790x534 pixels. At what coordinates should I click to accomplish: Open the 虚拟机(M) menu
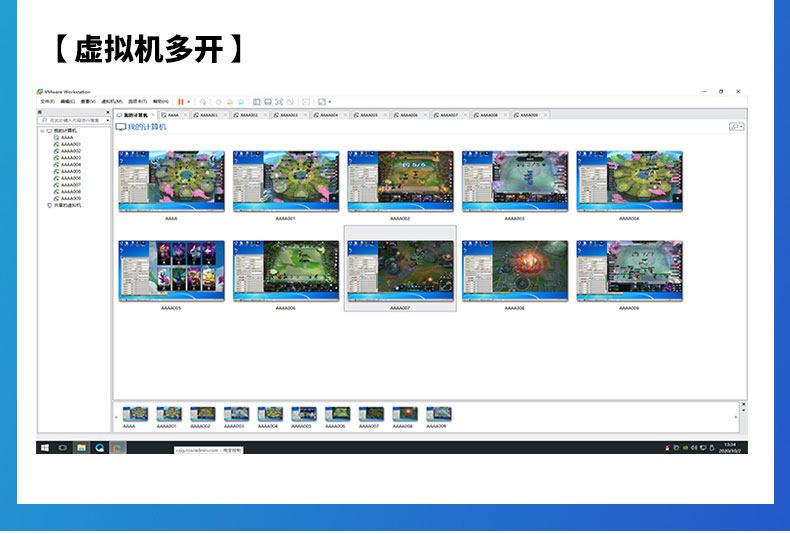coord(112,102)
